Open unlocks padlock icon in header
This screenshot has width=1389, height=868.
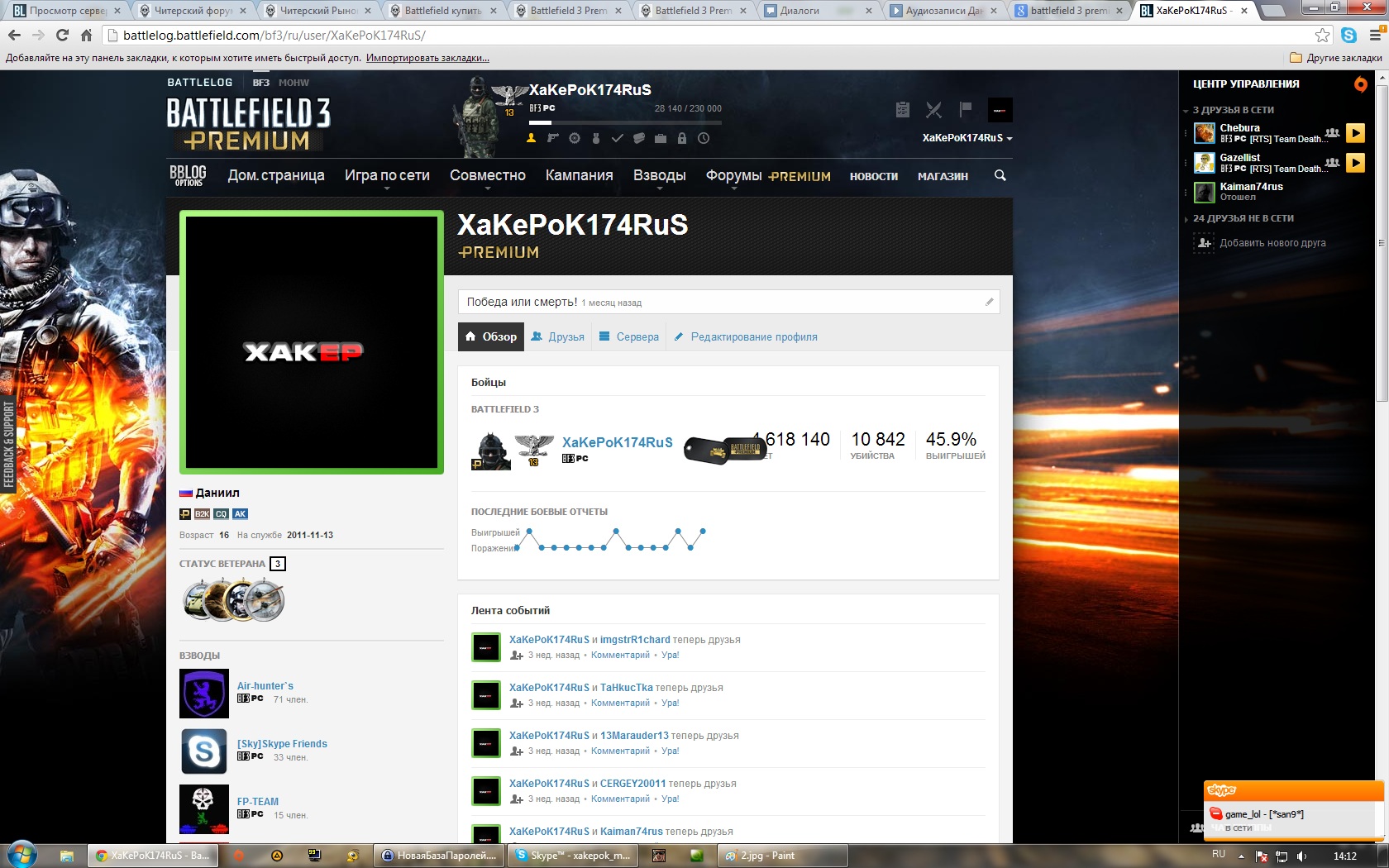682,138
